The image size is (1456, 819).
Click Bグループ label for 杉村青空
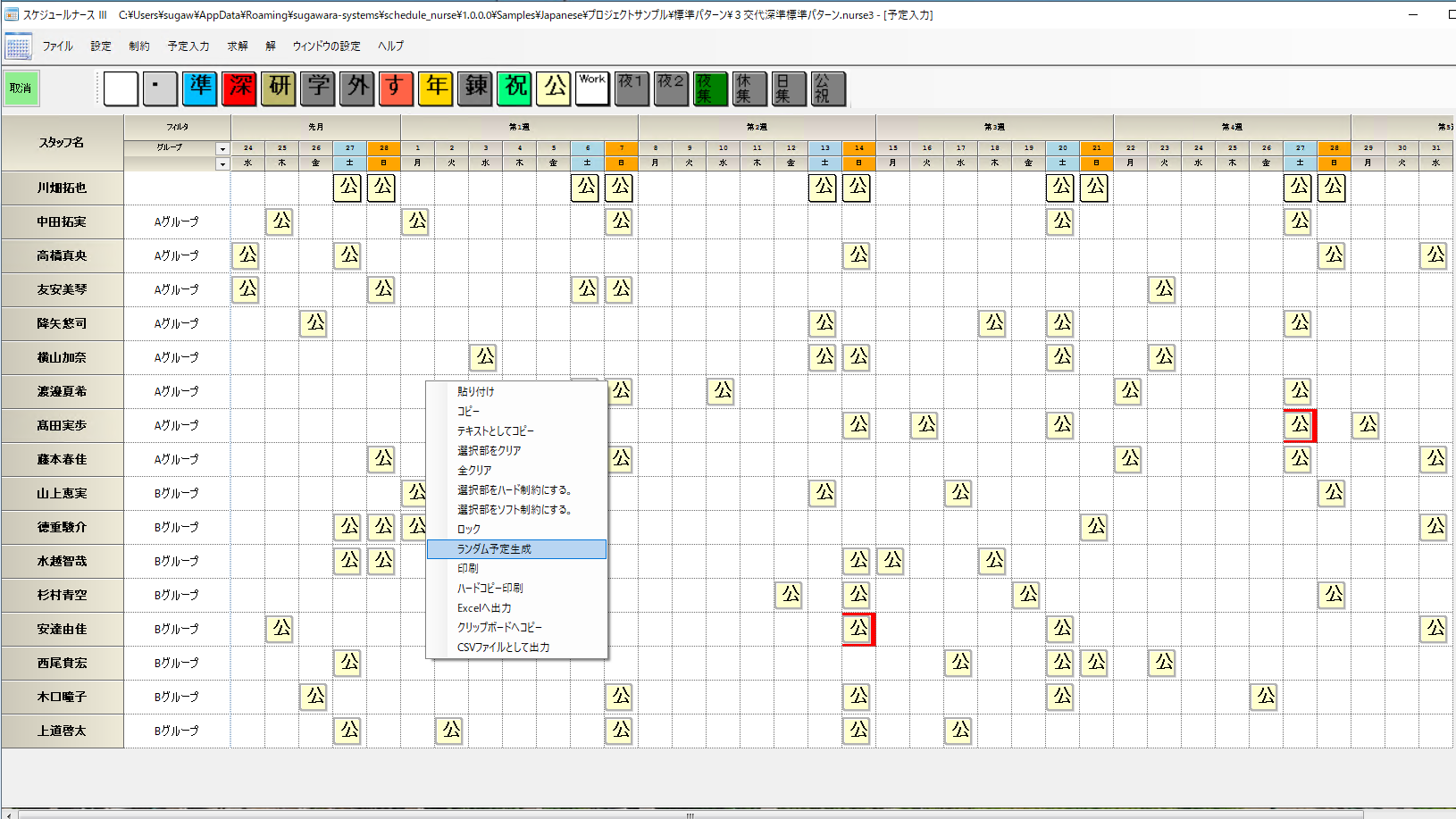[177, 595]
